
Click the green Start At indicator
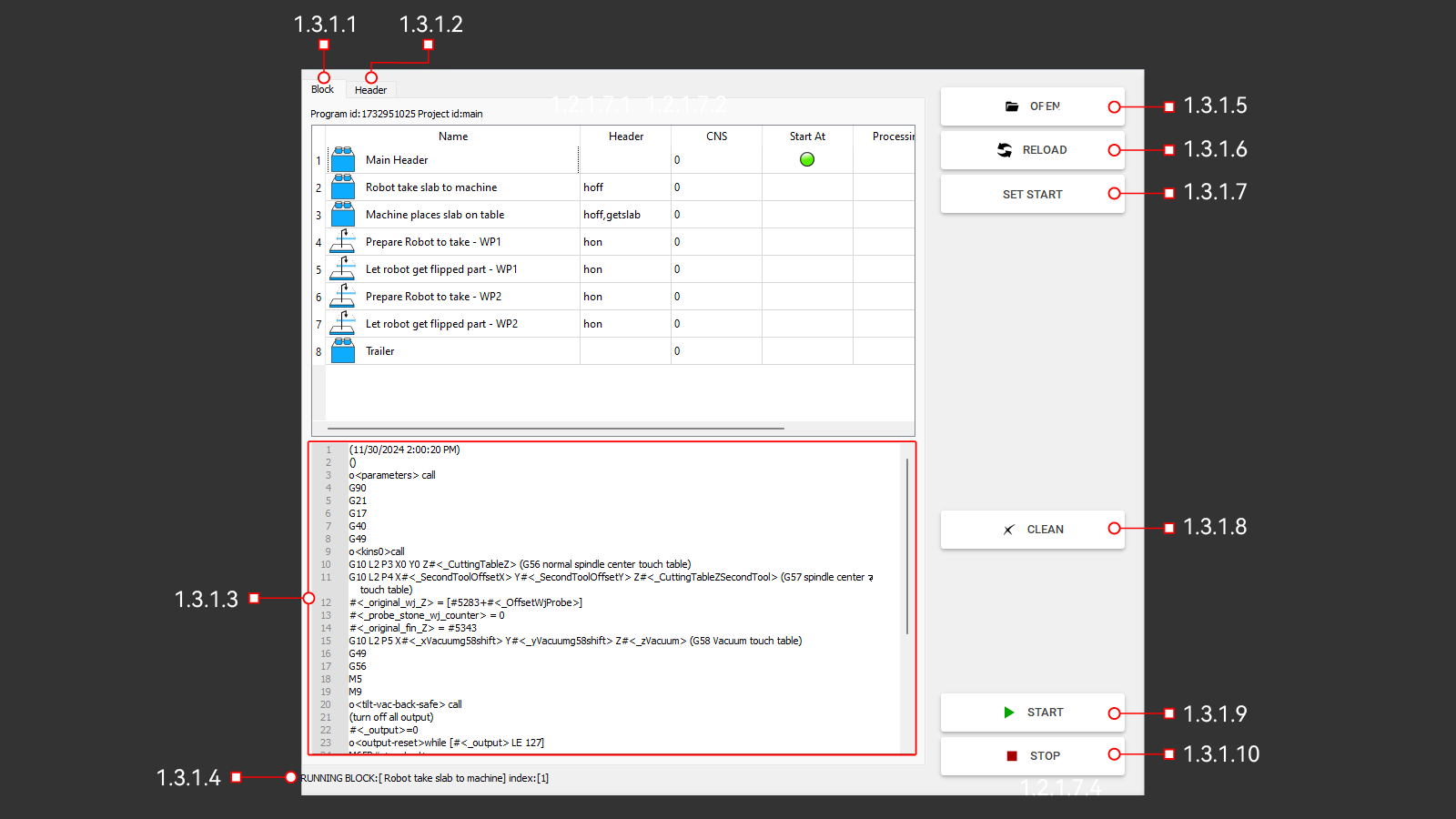807,159
